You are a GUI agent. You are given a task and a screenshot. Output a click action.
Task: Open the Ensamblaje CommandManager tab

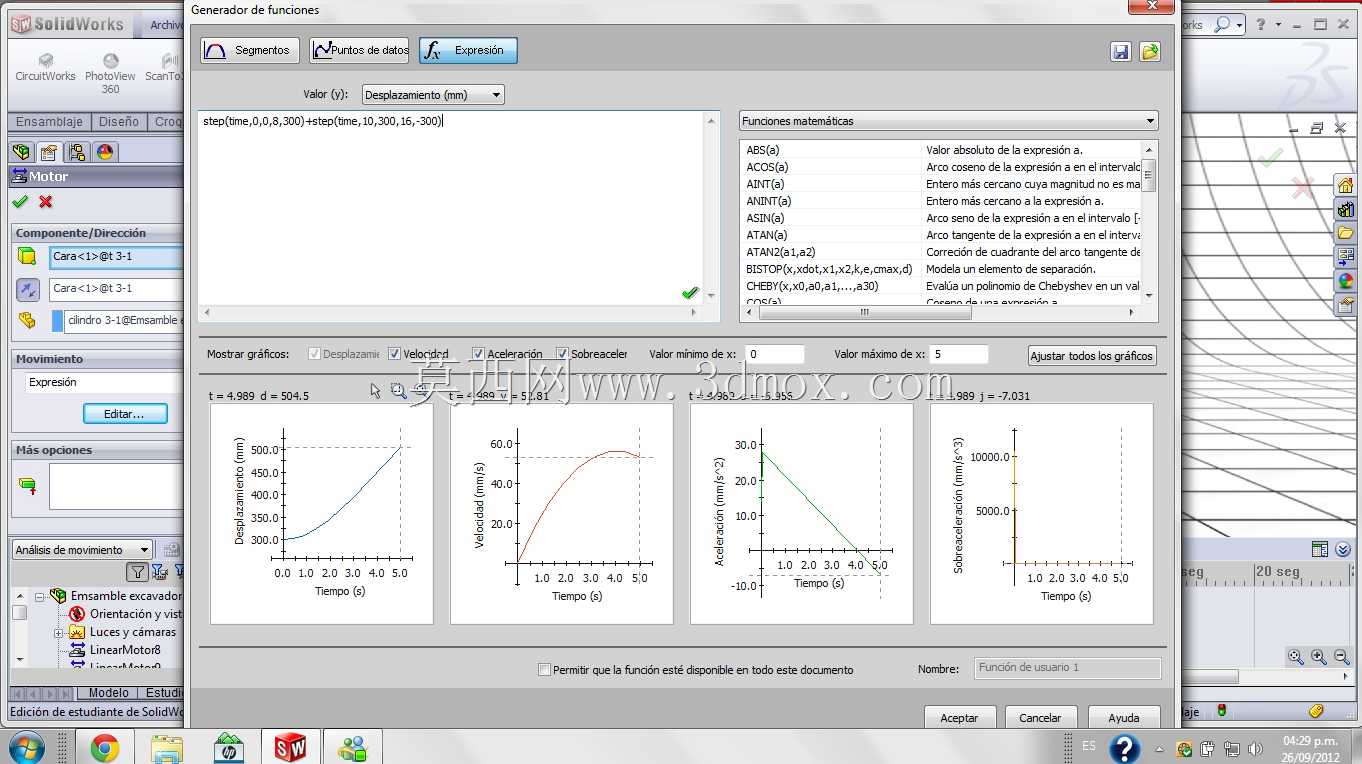click(49, 122)
